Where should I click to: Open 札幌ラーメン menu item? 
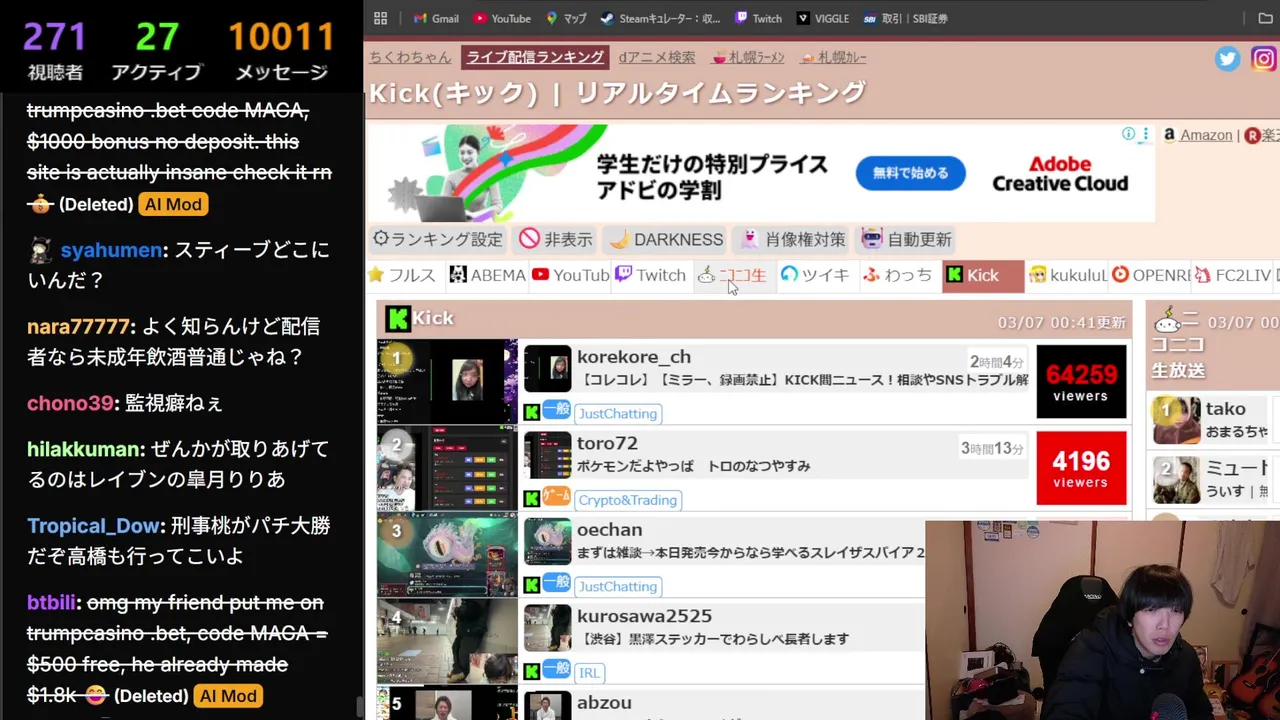point(748,58)
